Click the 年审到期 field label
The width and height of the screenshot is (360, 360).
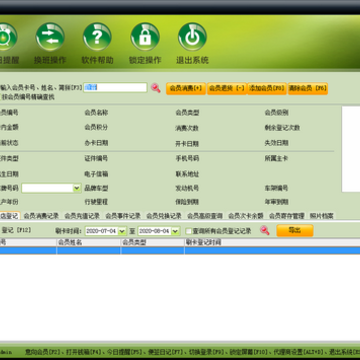tap(276, 202)
